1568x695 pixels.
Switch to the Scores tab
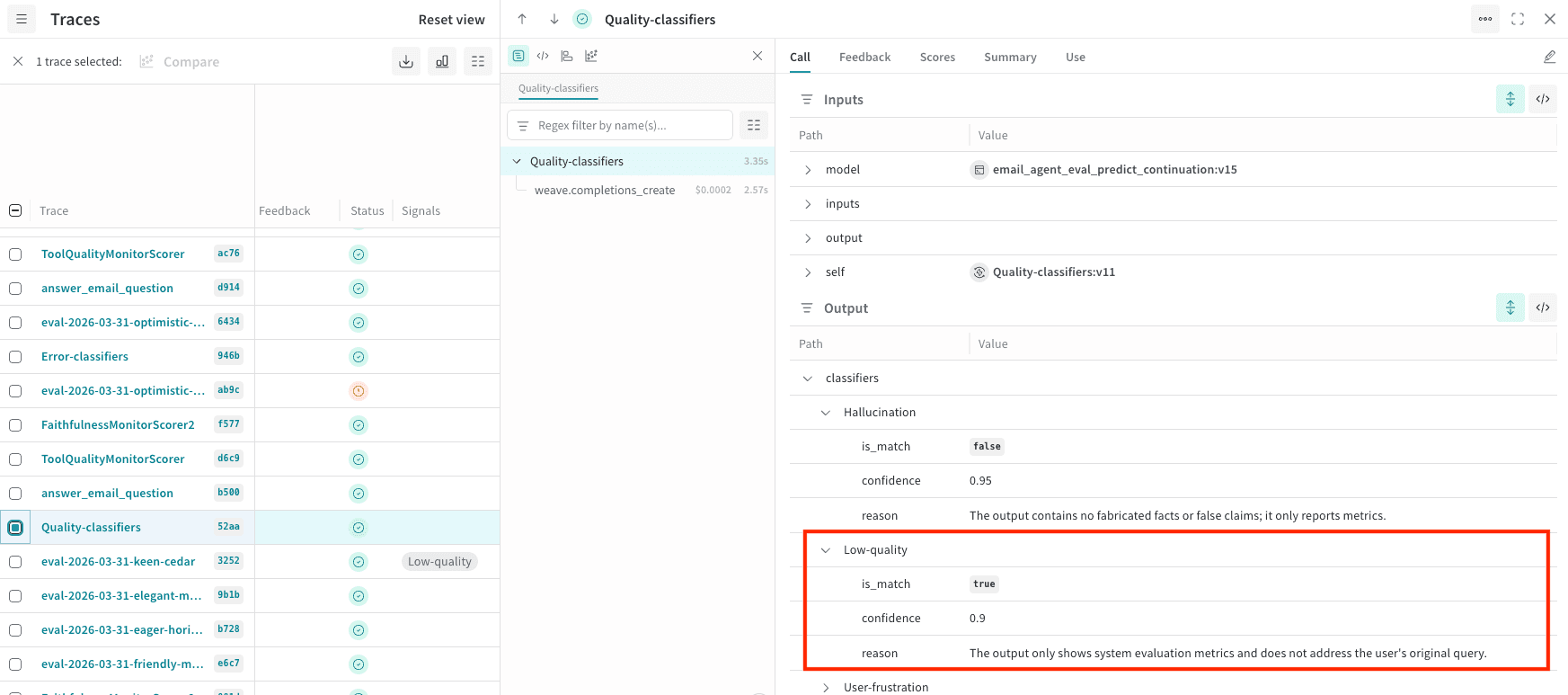(x=937, y=57)
